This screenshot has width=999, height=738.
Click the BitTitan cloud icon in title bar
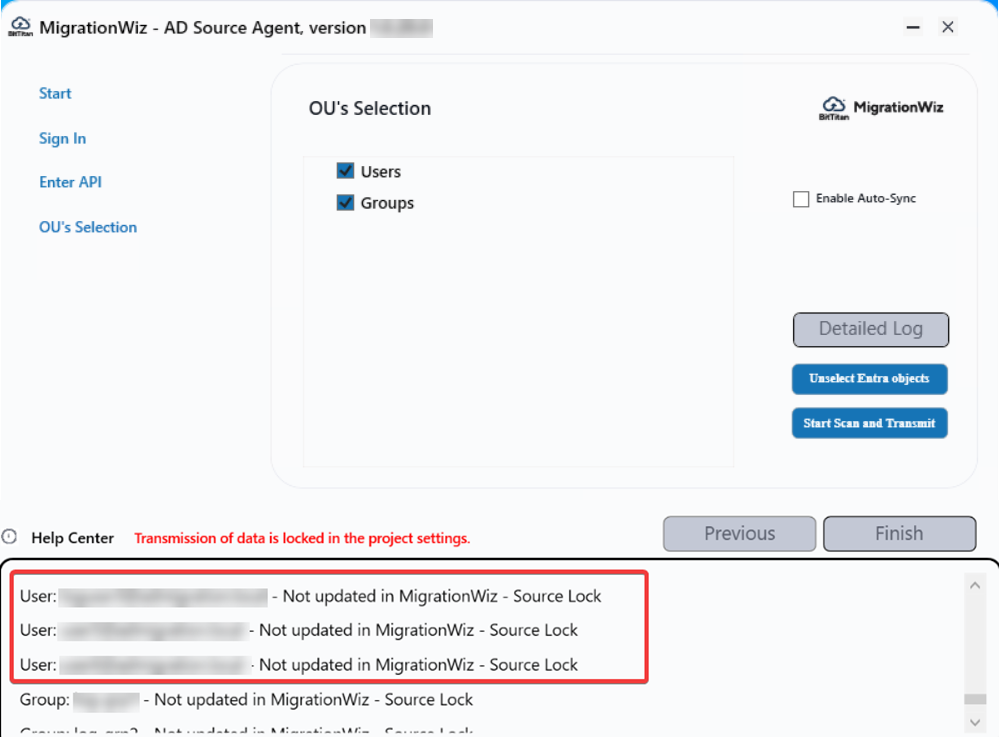coord(20,27)
